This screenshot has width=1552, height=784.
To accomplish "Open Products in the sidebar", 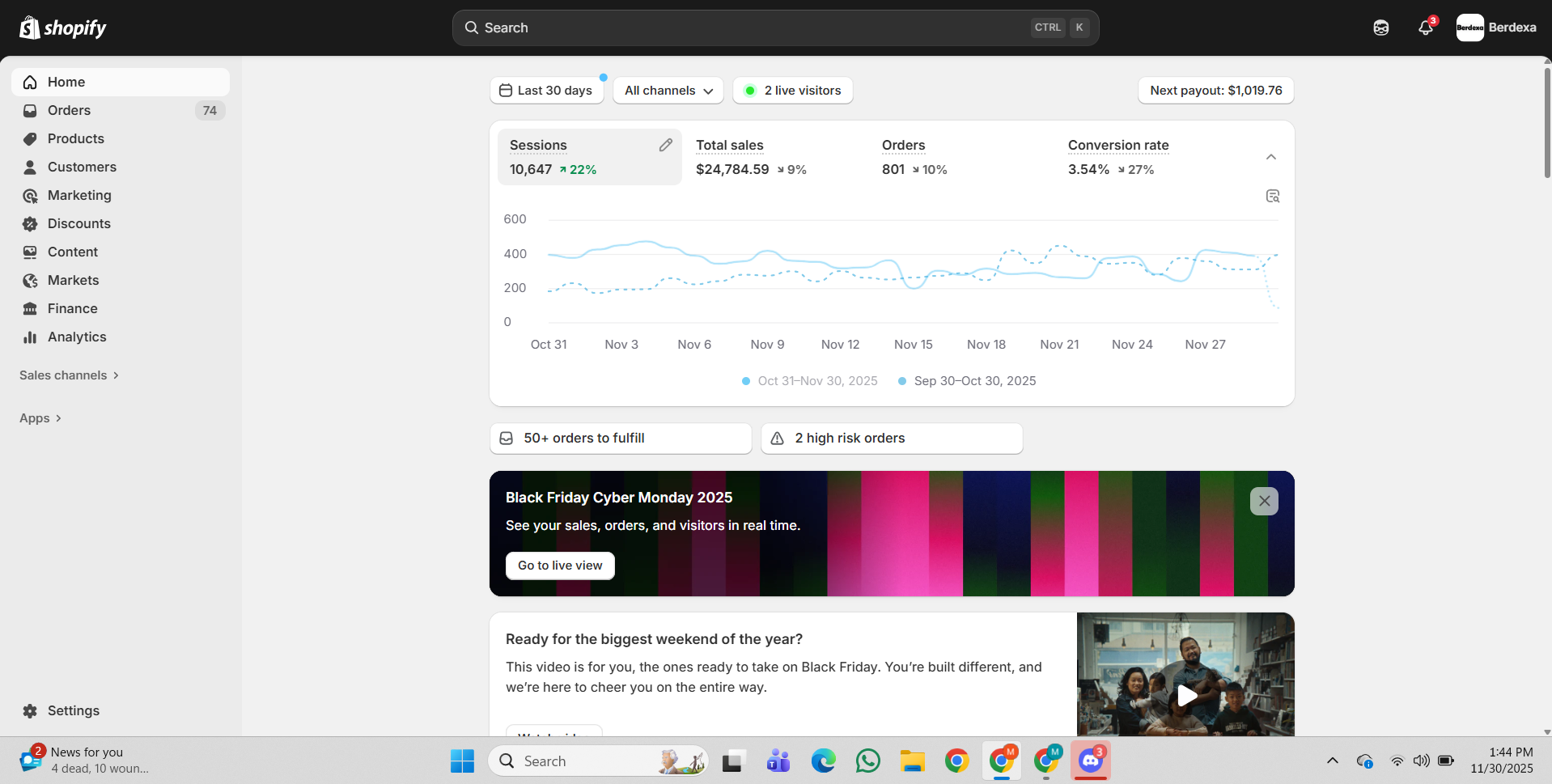I will click(121, 138).
